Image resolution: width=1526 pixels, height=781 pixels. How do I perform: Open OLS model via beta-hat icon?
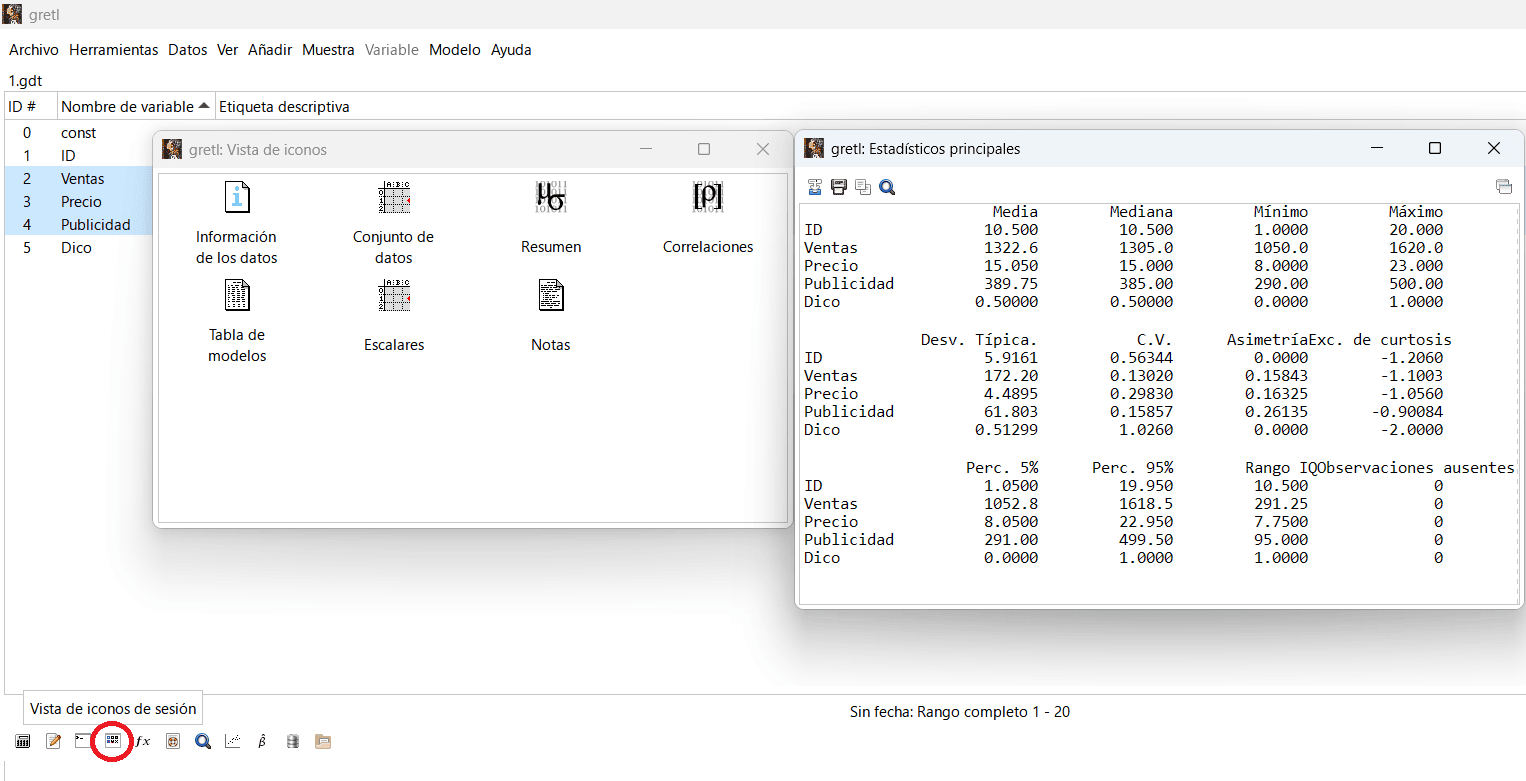262,741
